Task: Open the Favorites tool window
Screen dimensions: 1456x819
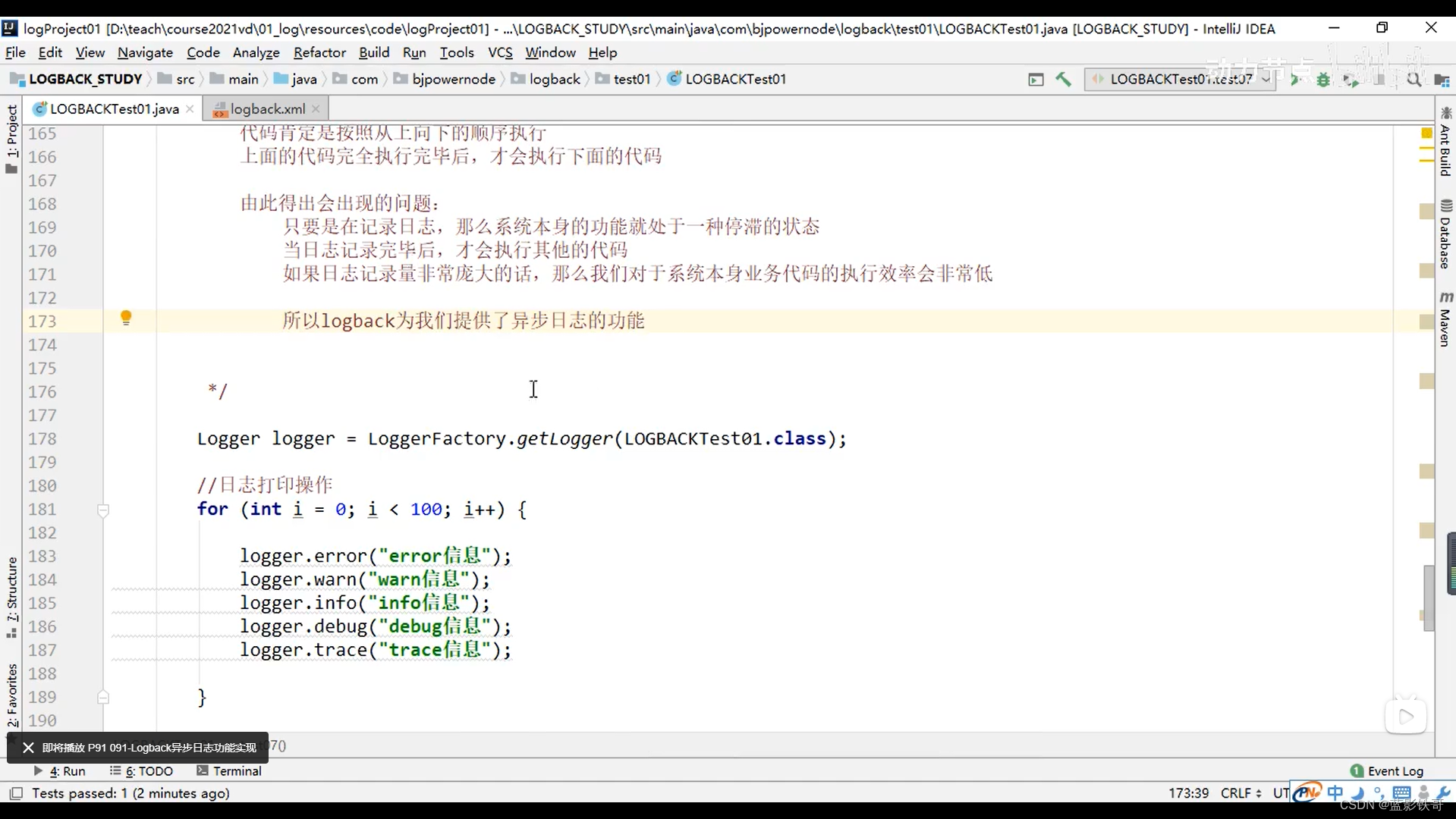Action: tap(11, 696)
